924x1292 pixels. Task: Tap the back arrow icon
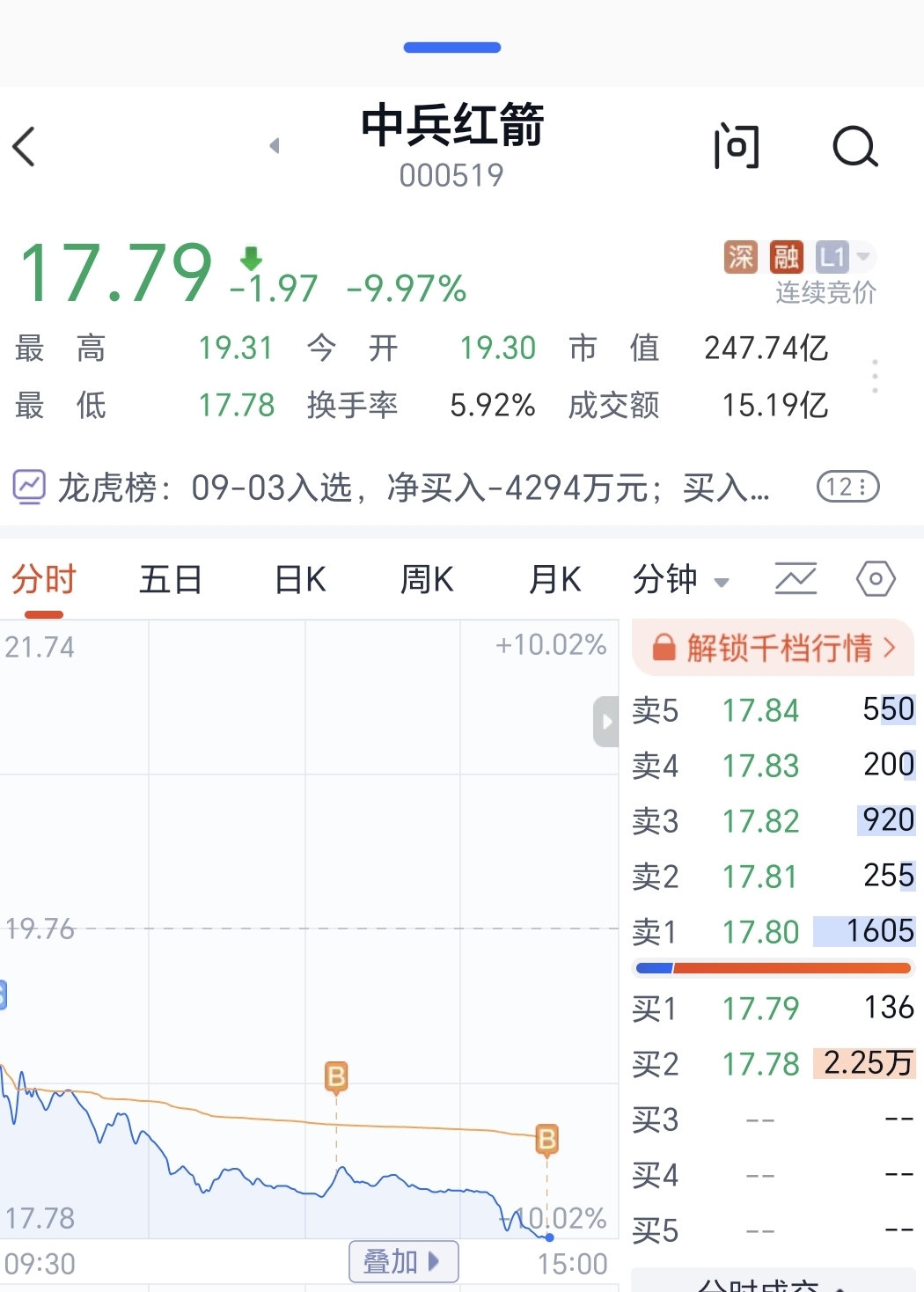(x=25, y=146)
